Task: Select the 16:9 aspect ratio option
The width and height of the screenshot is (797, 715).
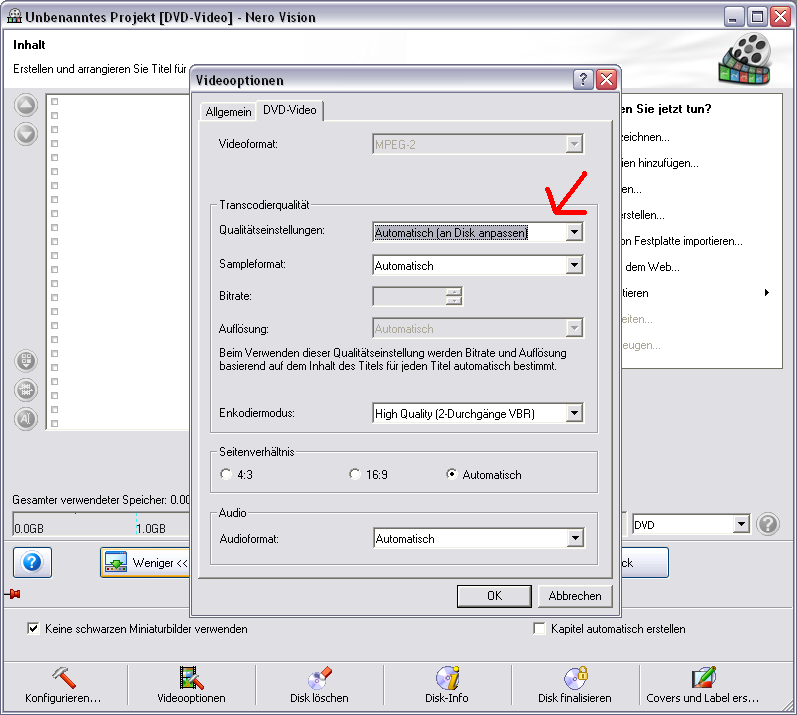Action: [355, 475]
